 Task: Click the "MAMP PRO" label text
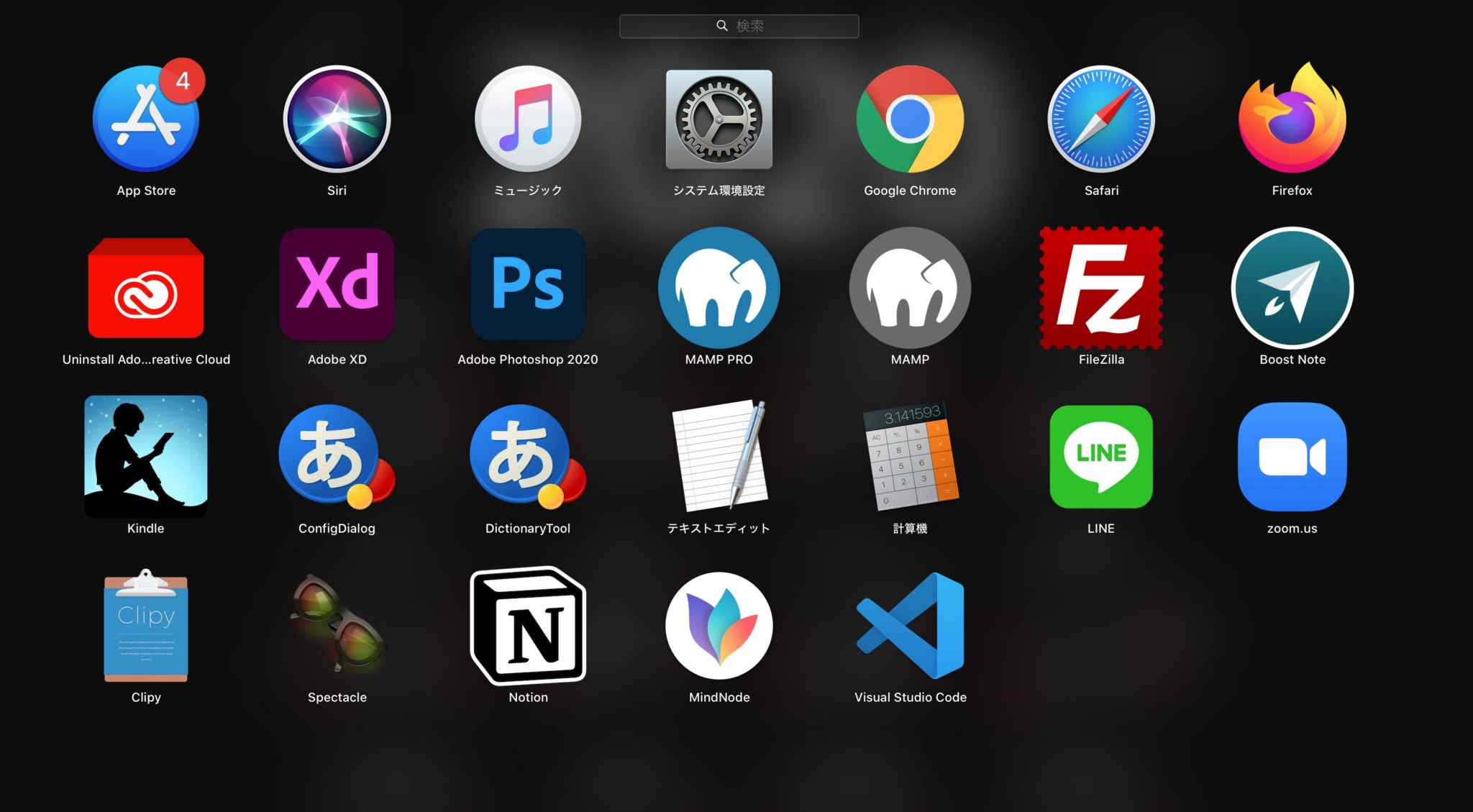click(719, 360)
